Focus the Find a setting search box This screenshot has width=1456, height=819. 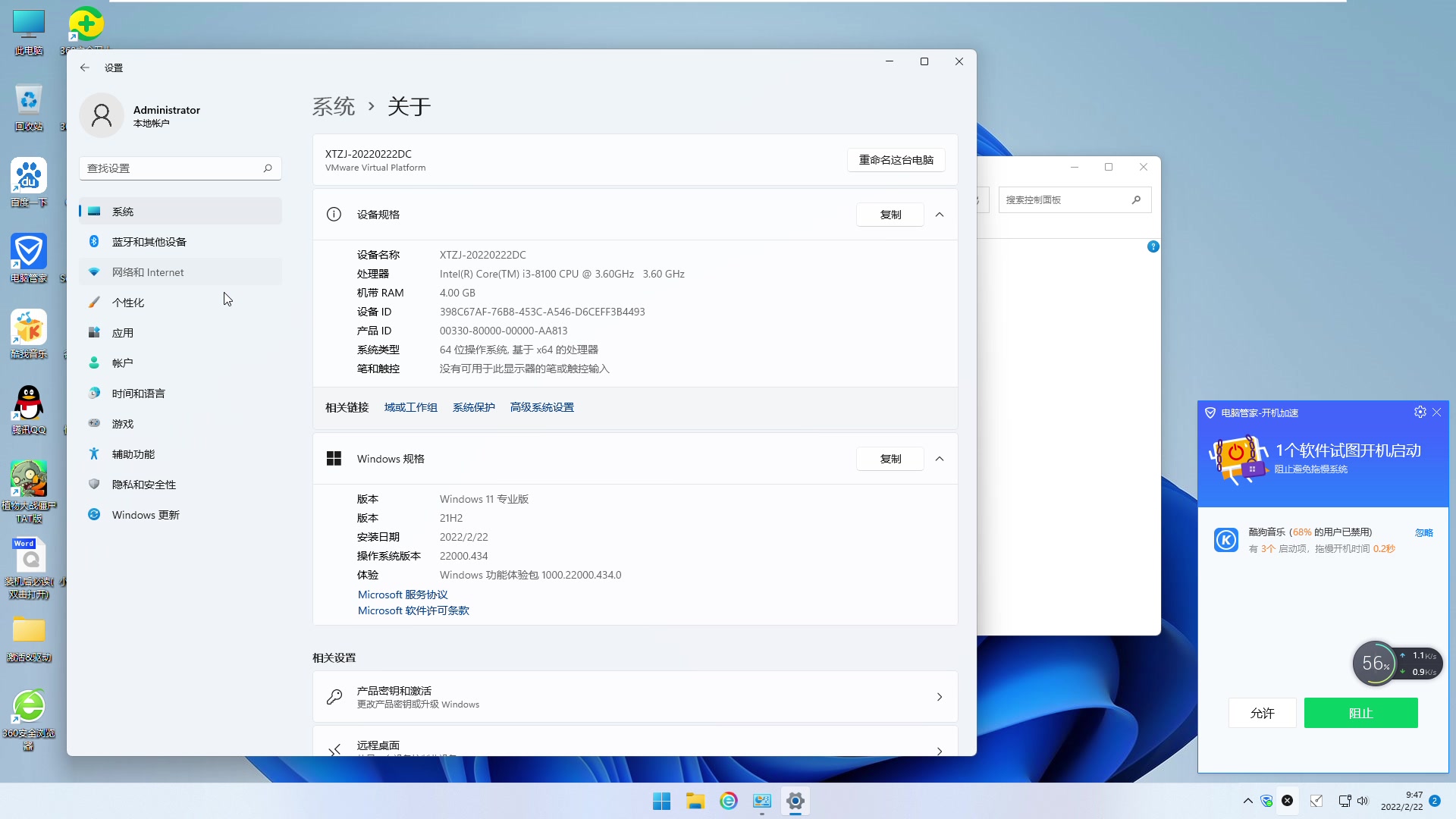180,168
